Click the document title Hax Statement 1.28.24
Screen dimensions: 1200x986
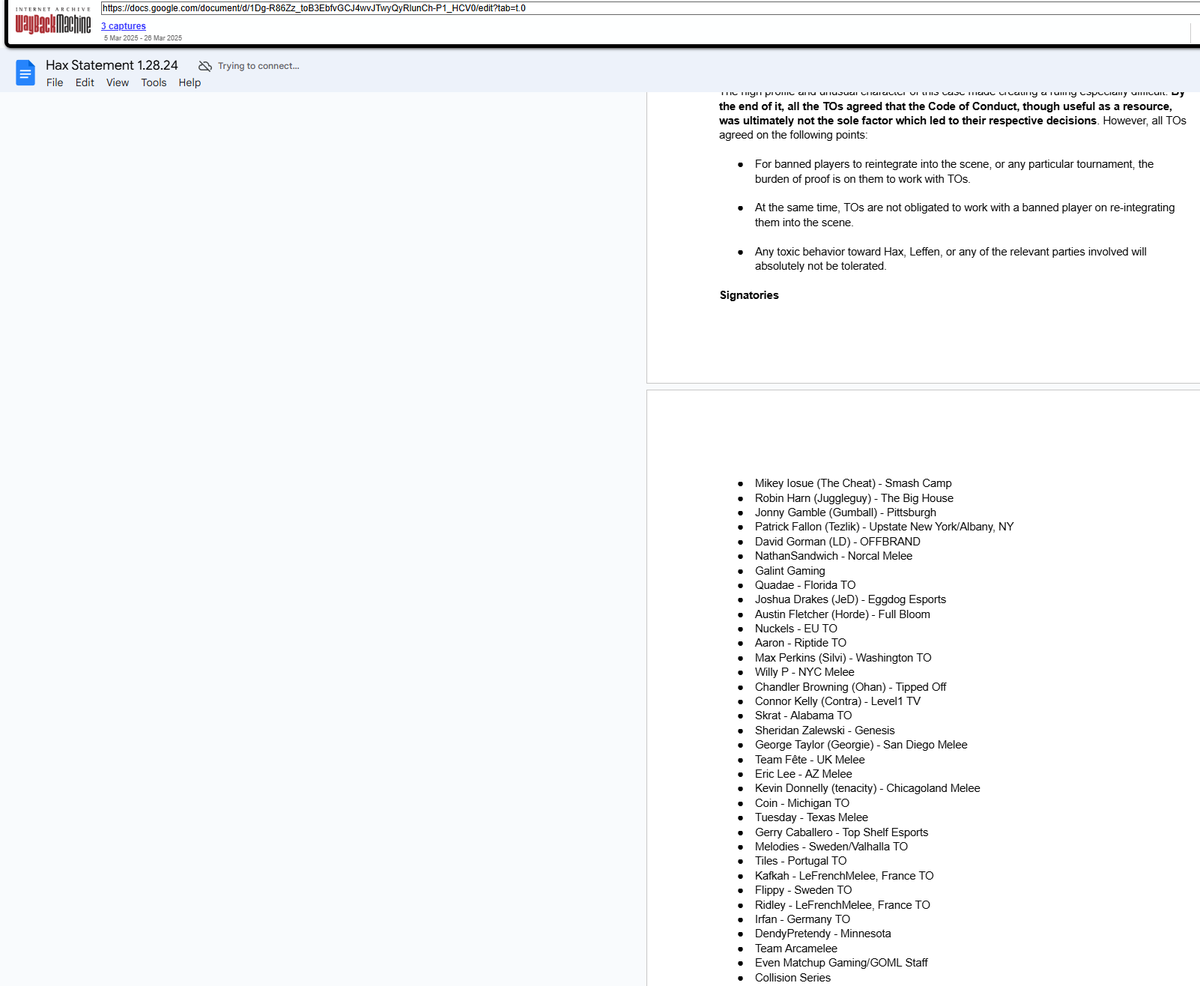[112, 65]
